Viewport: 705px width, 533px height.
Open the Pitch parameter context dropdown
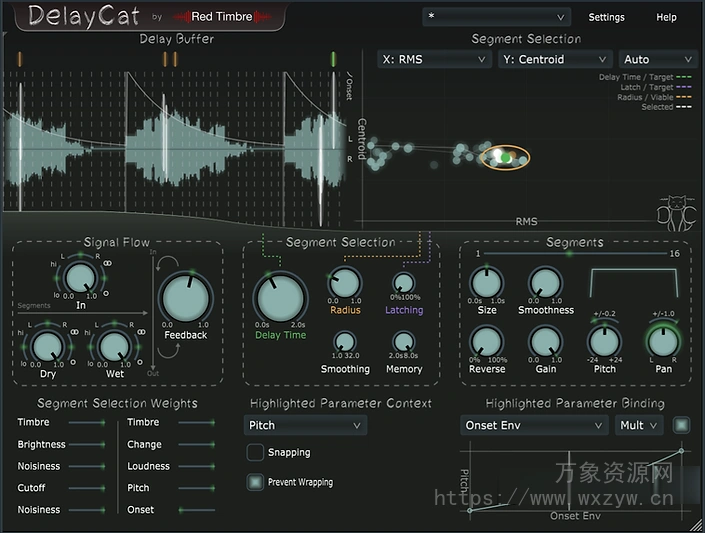(x=306, y=425)
